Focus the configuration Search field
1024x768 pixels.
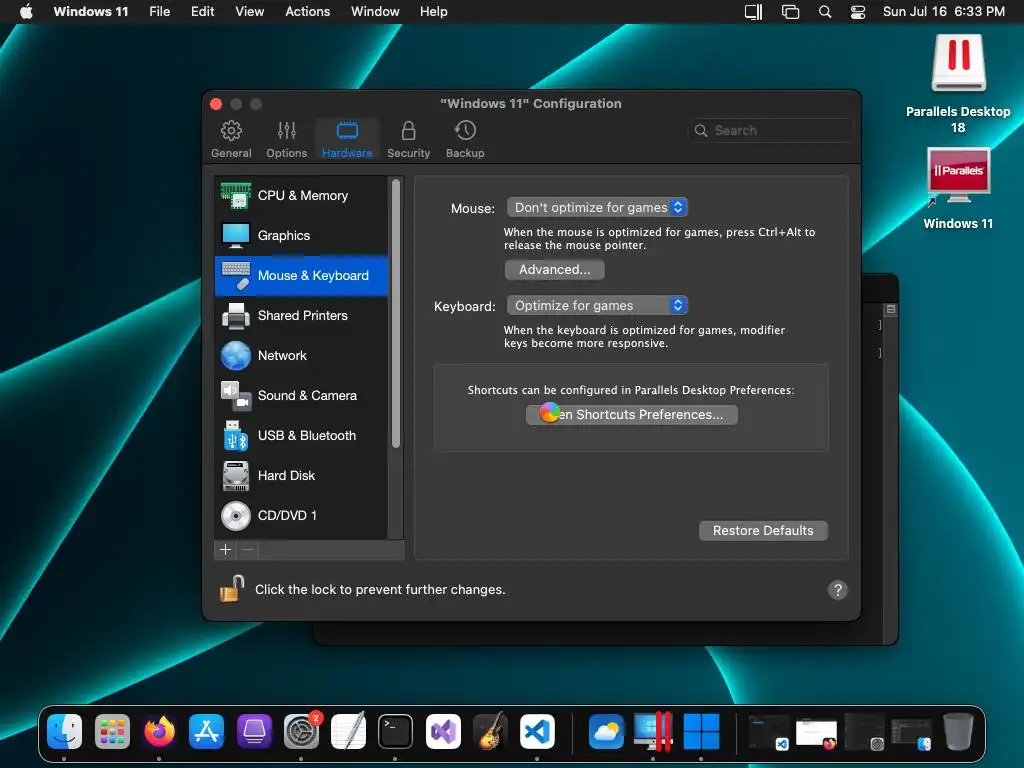pyautogui.click(x=771, y=131)
